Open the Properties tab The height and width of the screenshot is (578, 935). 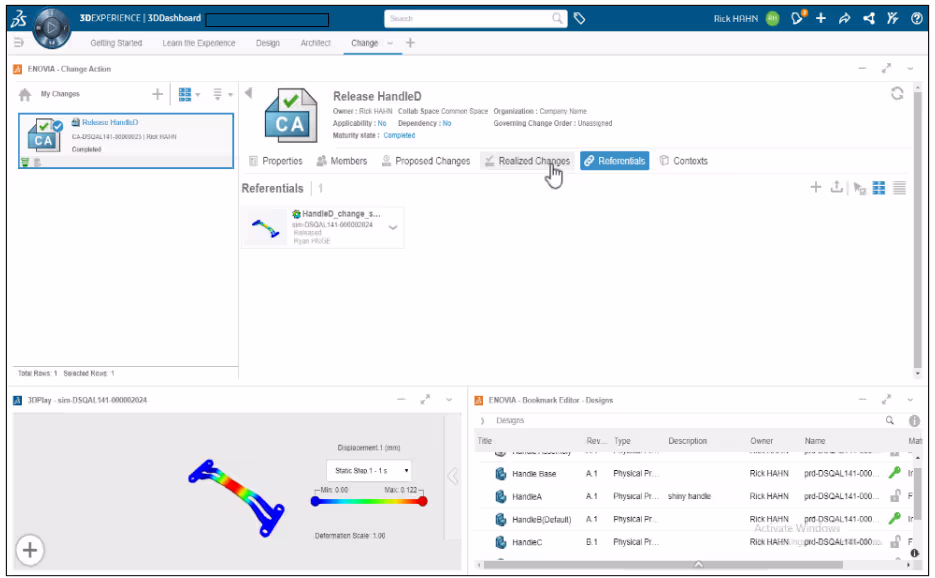(275, 161)
